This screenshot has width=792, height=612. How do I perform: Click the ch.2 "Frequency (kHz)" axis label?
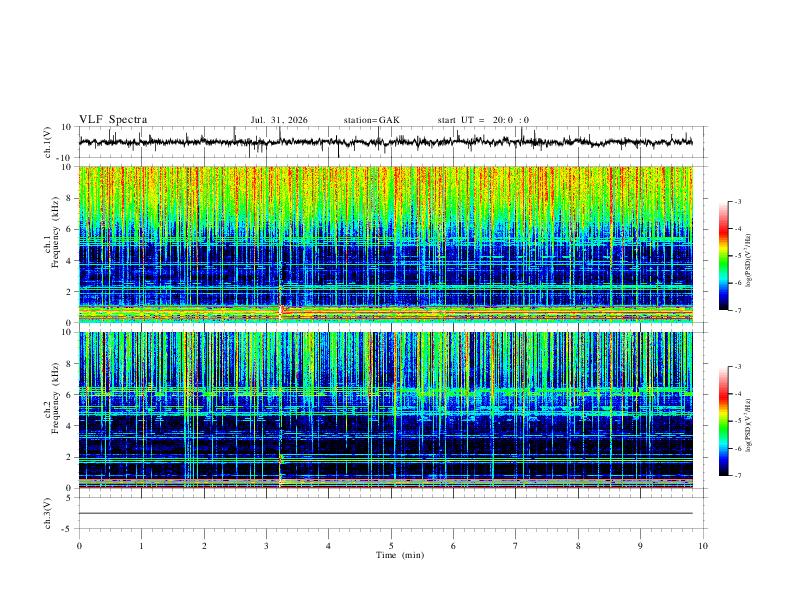click(x=55, y=398)
